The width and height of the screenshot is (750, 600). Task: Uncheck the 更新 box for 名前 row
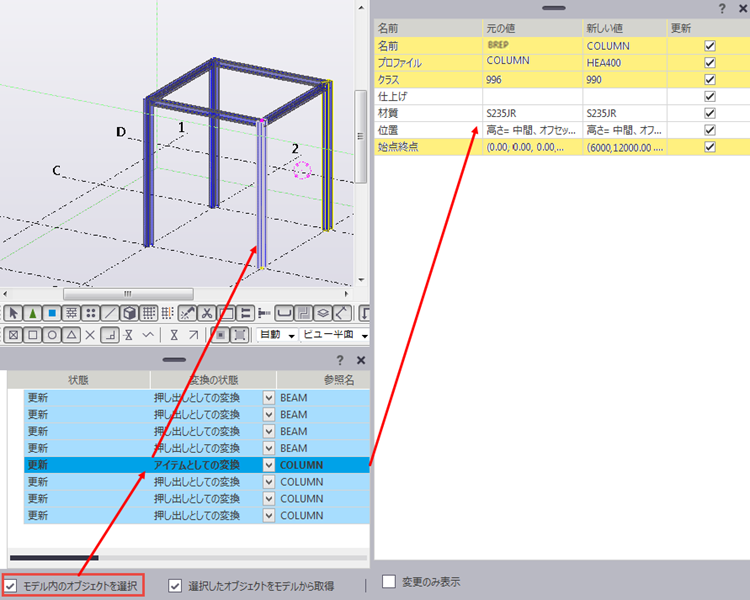710,46
